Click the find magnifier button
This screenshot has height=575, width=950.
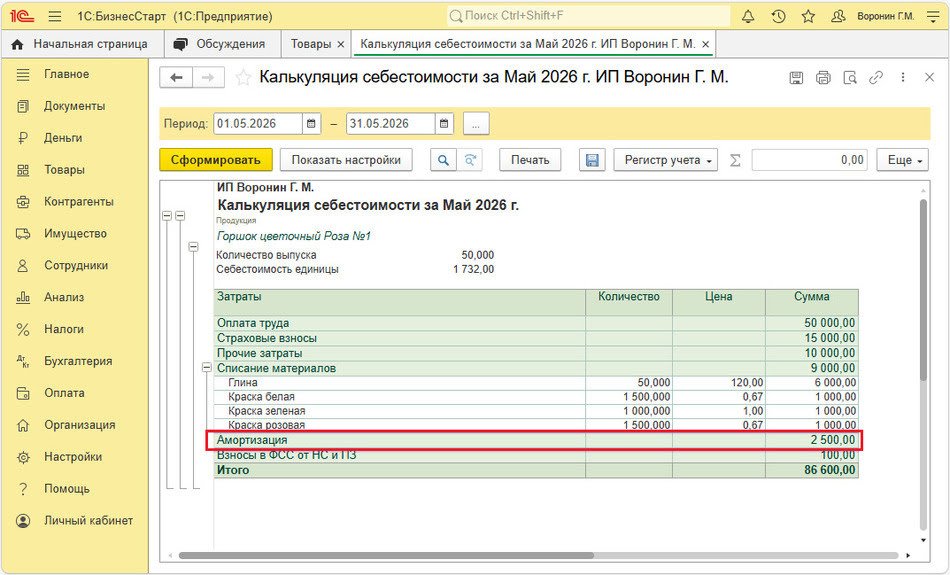pos(443,160)
